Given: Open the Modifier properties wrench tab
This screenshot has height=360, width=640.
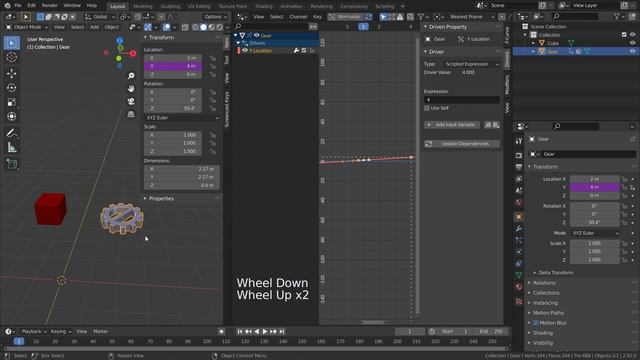Looking at the screenshot, I should point(519,229).
